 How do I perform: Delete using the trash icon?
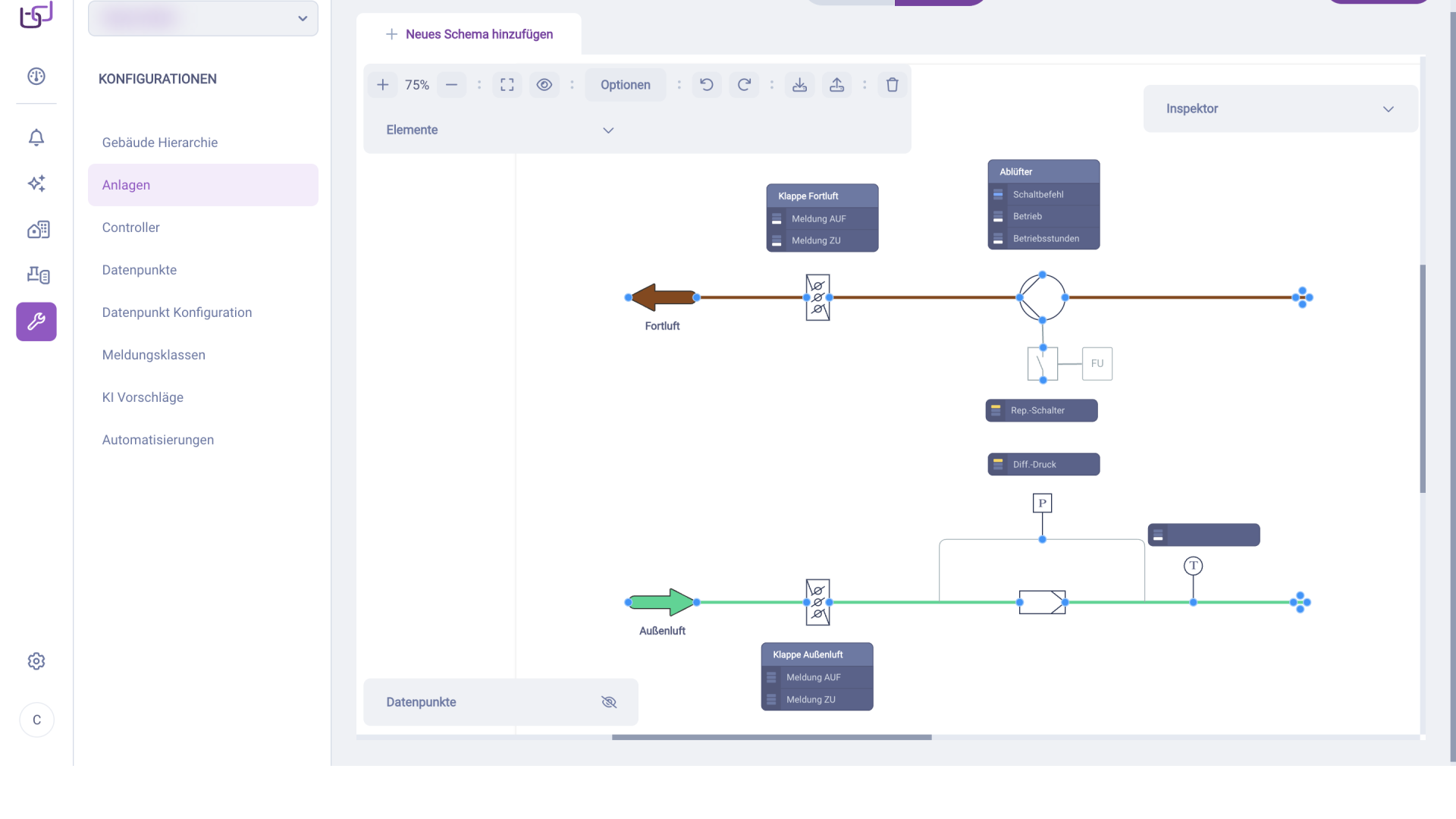click(x=892, y=85)
